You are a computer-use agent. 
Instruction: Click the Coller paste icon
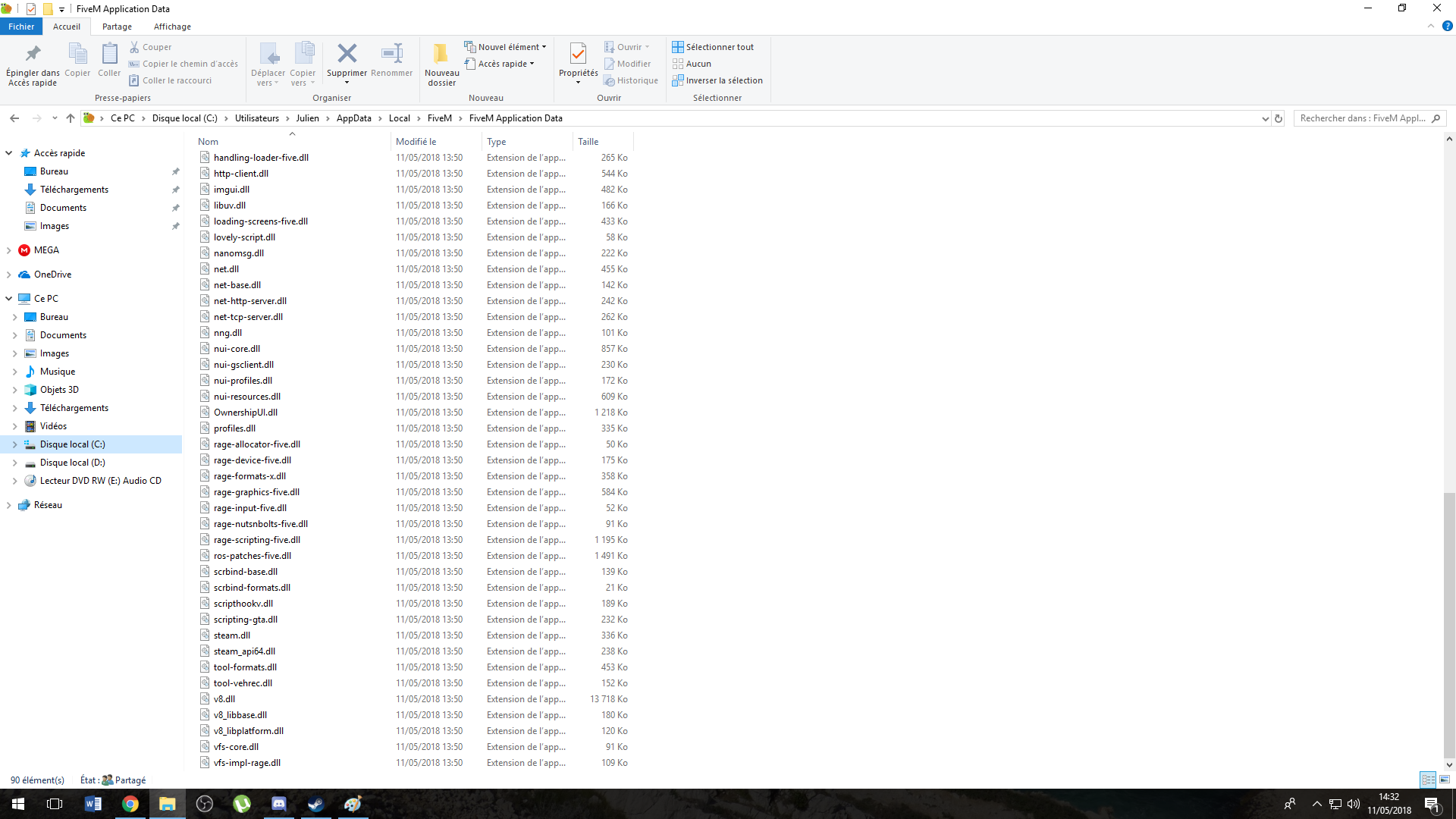pyautogui.click(x=109, y=60)
